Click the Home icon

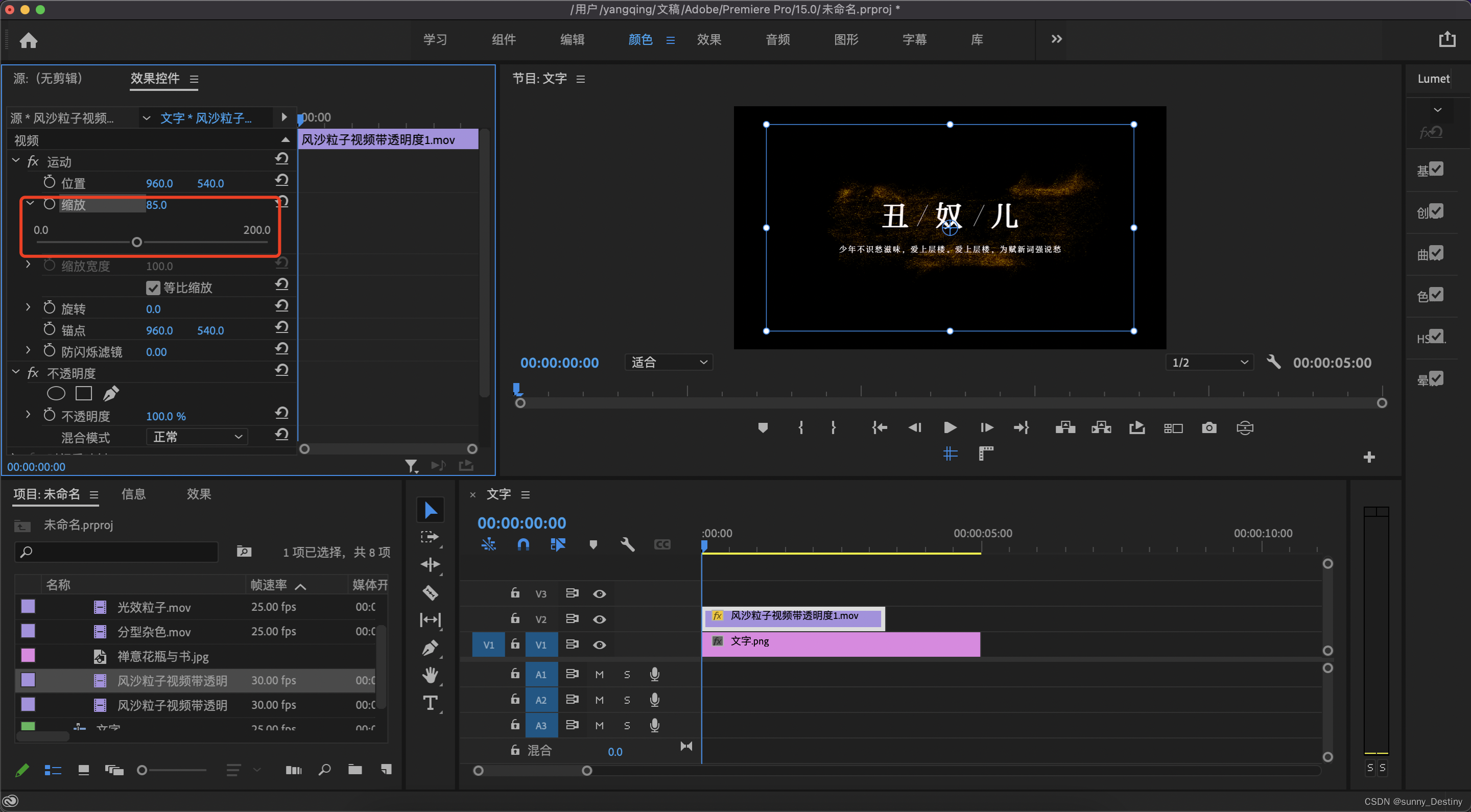28,40
